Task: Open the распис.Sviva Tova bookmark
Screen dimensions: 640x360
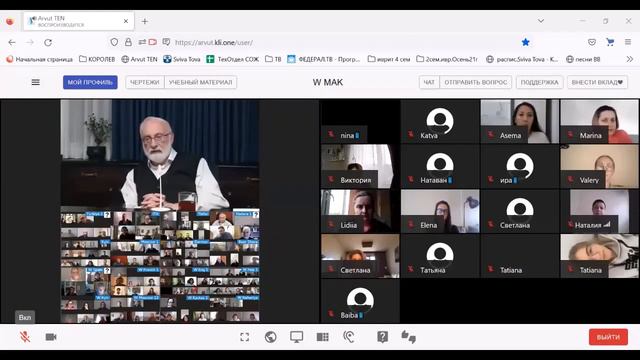Action: 522,59
